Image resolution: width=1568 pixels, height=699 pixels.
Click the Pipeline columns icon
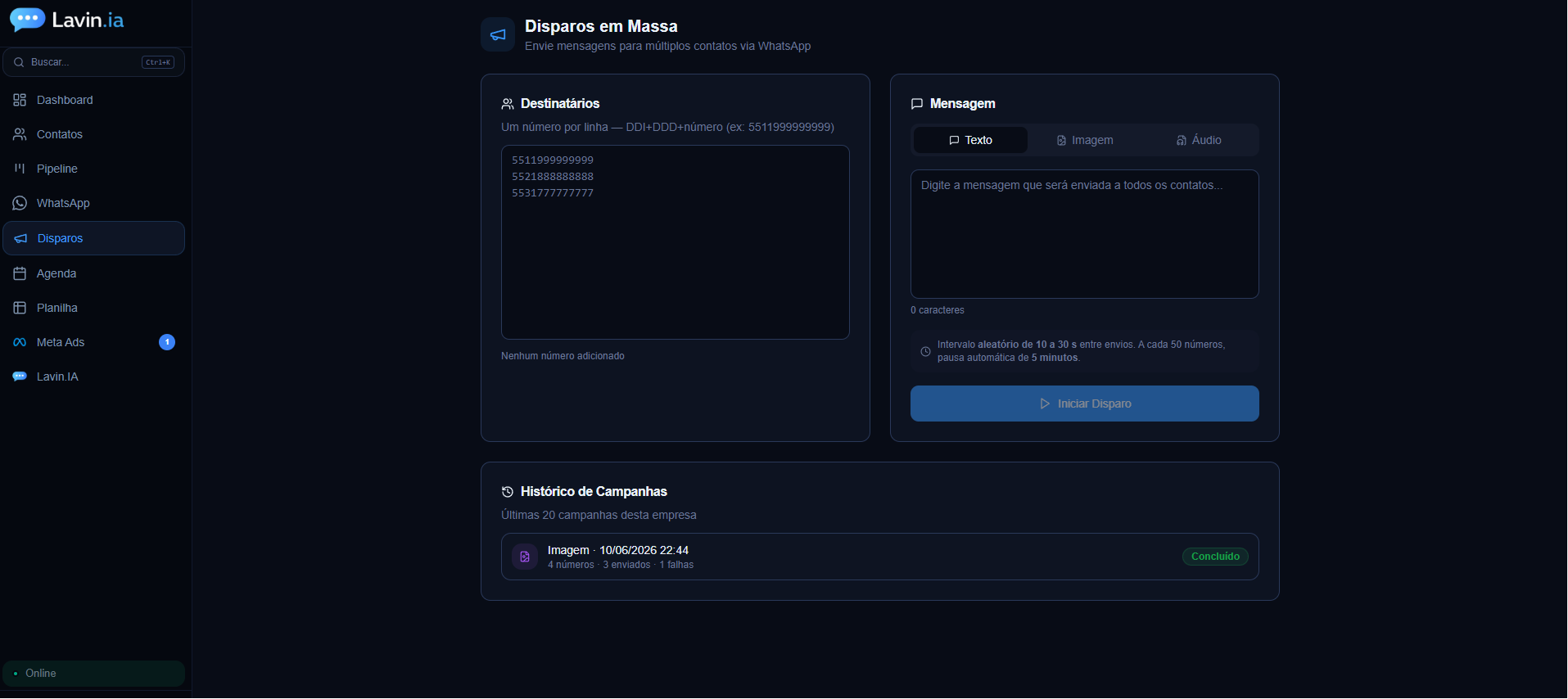[x=20, y=169]
